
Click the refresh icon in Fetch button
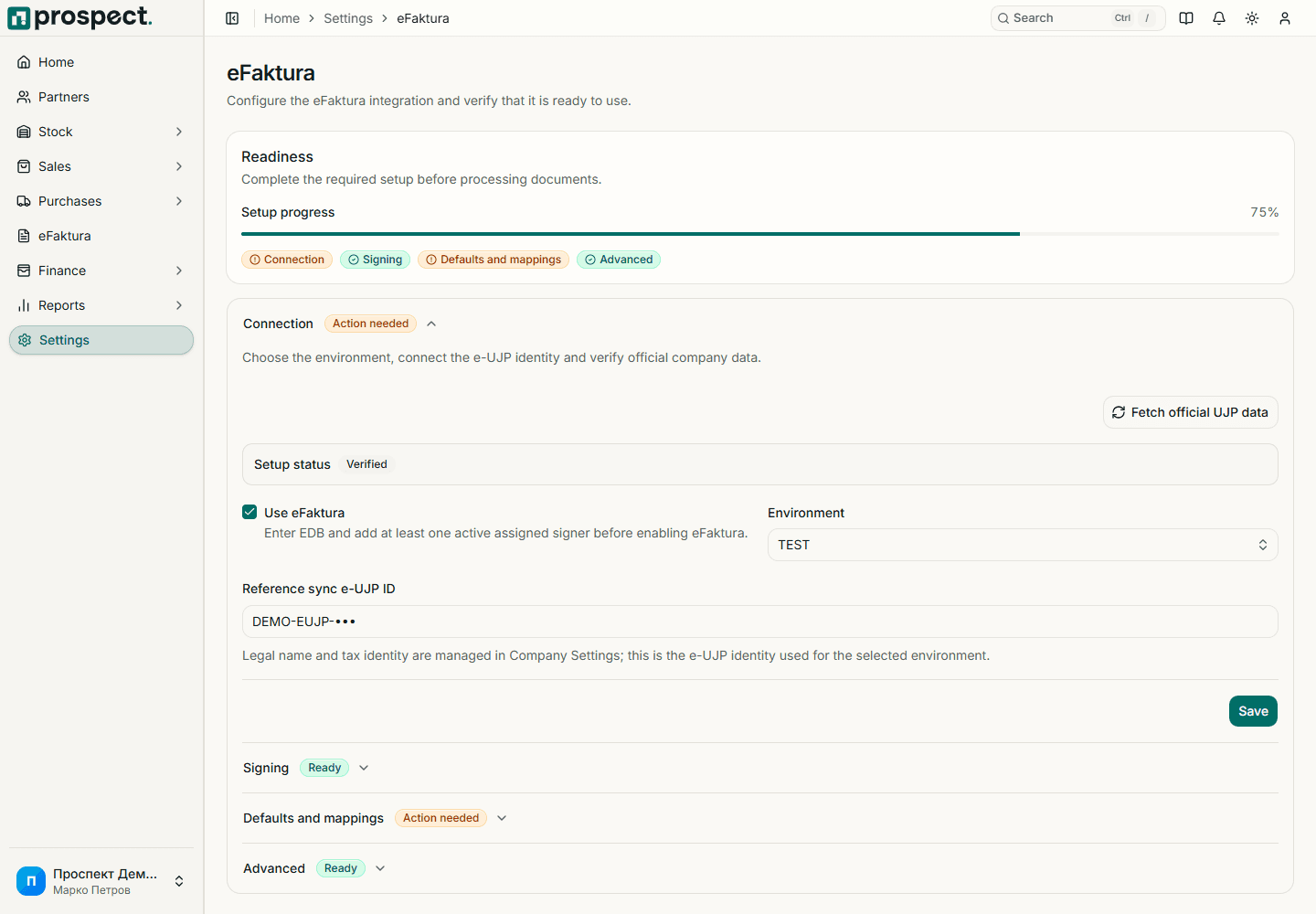[1119, 412]
